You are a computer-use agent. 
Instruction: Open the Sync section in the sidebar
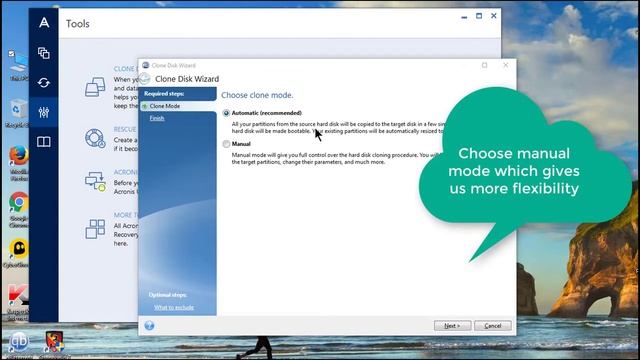44,82
